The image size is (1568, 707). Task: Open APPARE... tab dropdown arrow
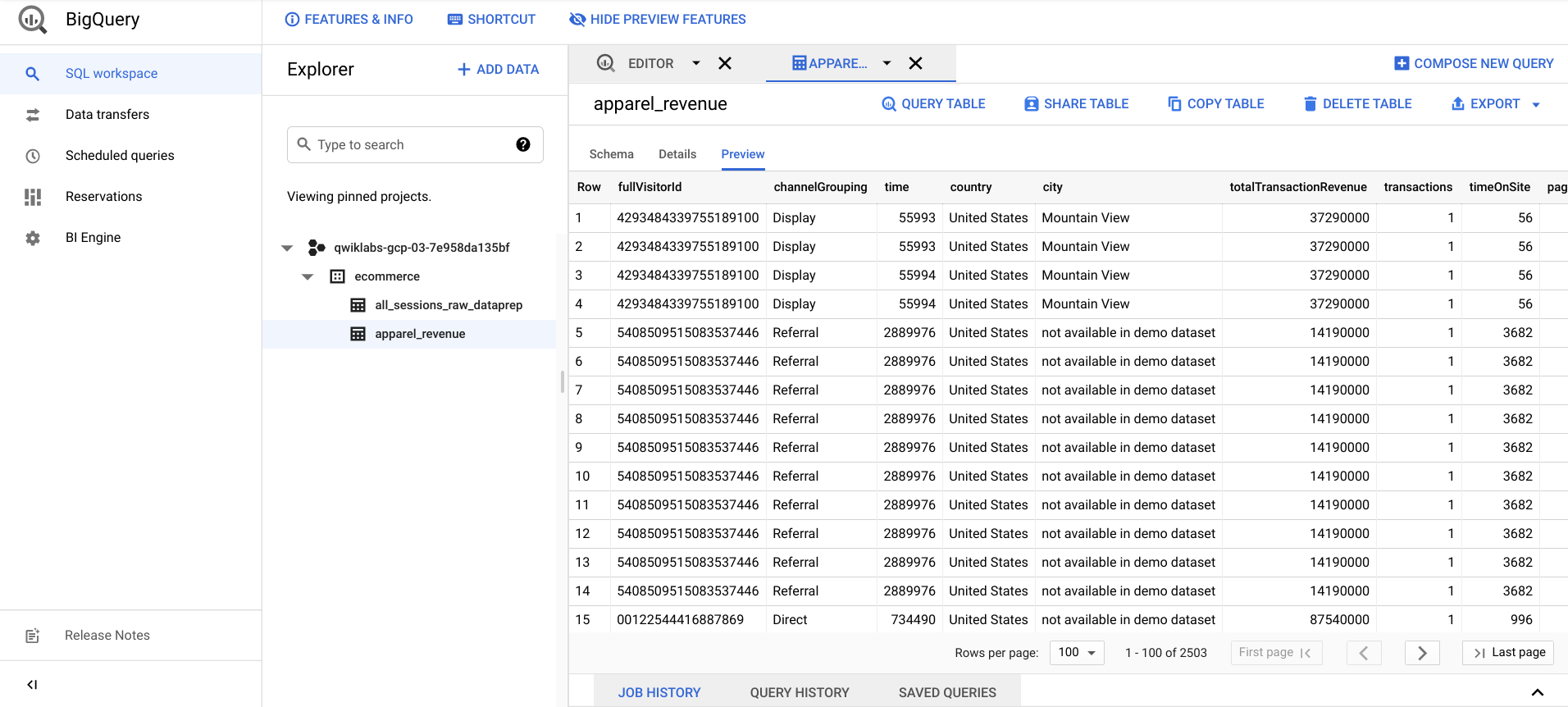click(887, 63)
